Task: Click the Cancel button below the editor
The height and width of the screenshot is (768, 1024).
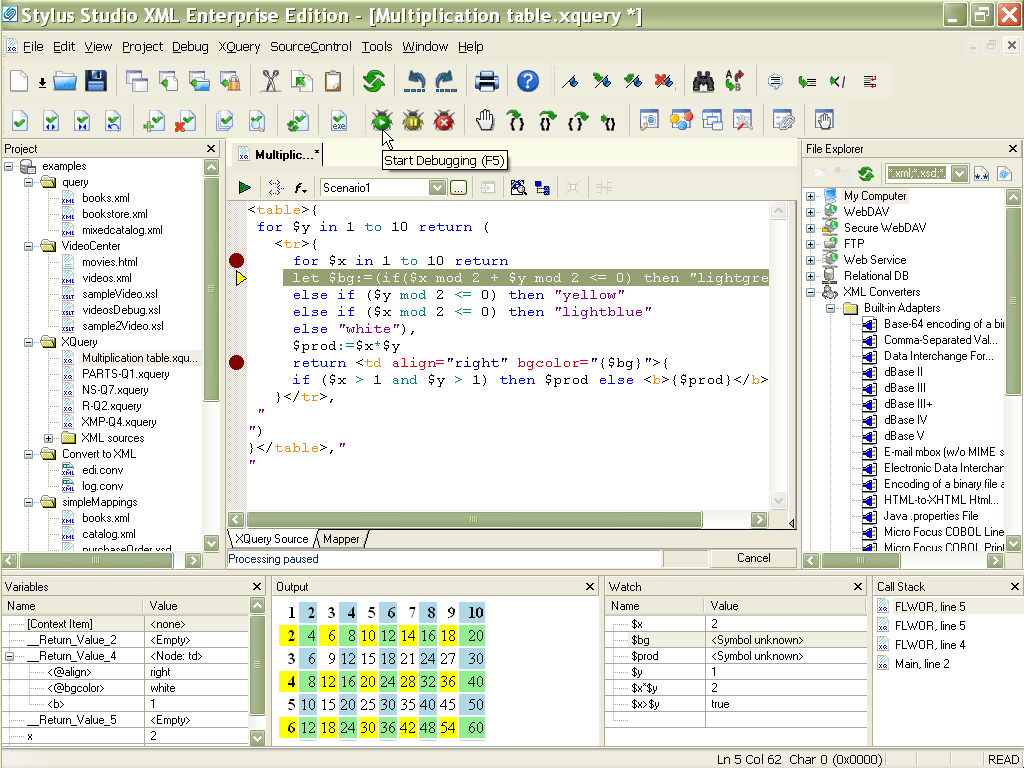Action: coord(753,558)
